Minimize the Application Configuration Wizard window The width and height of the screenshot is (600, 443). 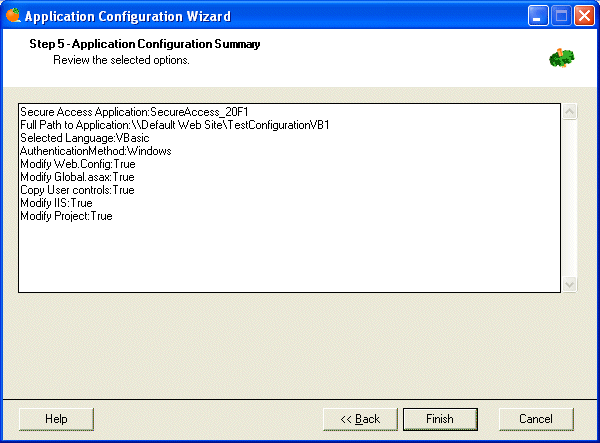point(539,16)
